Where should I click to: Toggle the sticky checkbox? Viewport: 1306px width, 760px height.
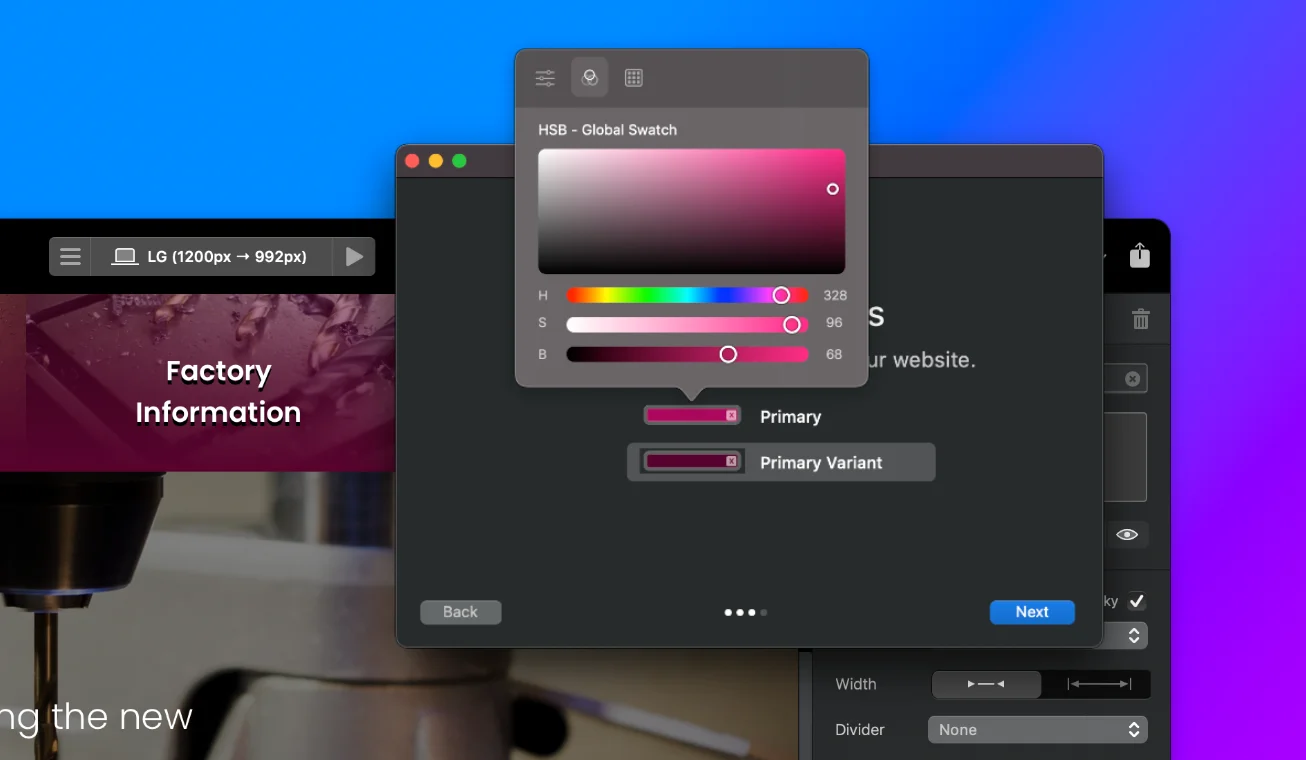[x=1136, y=602]
